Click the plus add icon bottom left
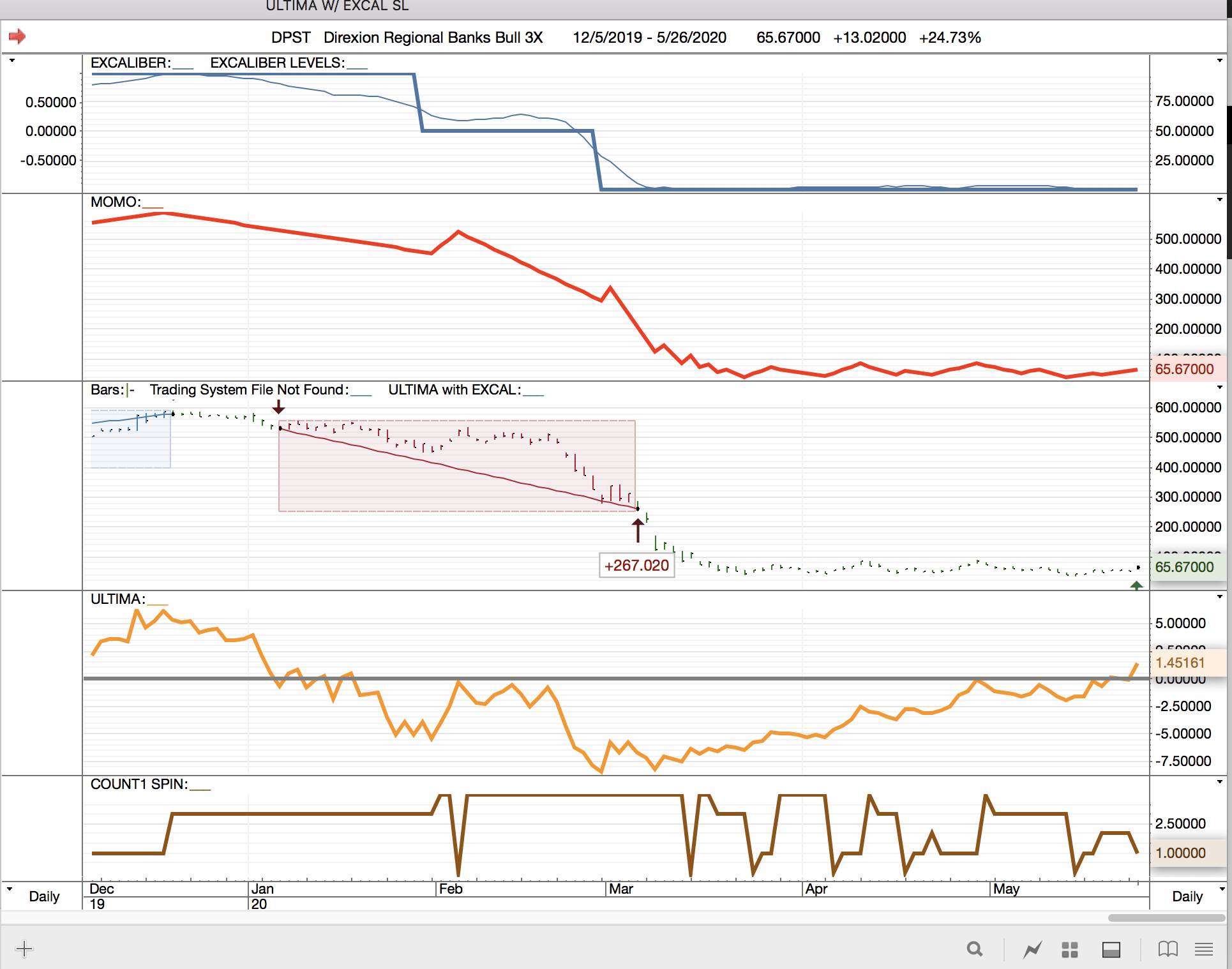The width and height of the screenshot is (1232, 969). (x=24, y=949)
